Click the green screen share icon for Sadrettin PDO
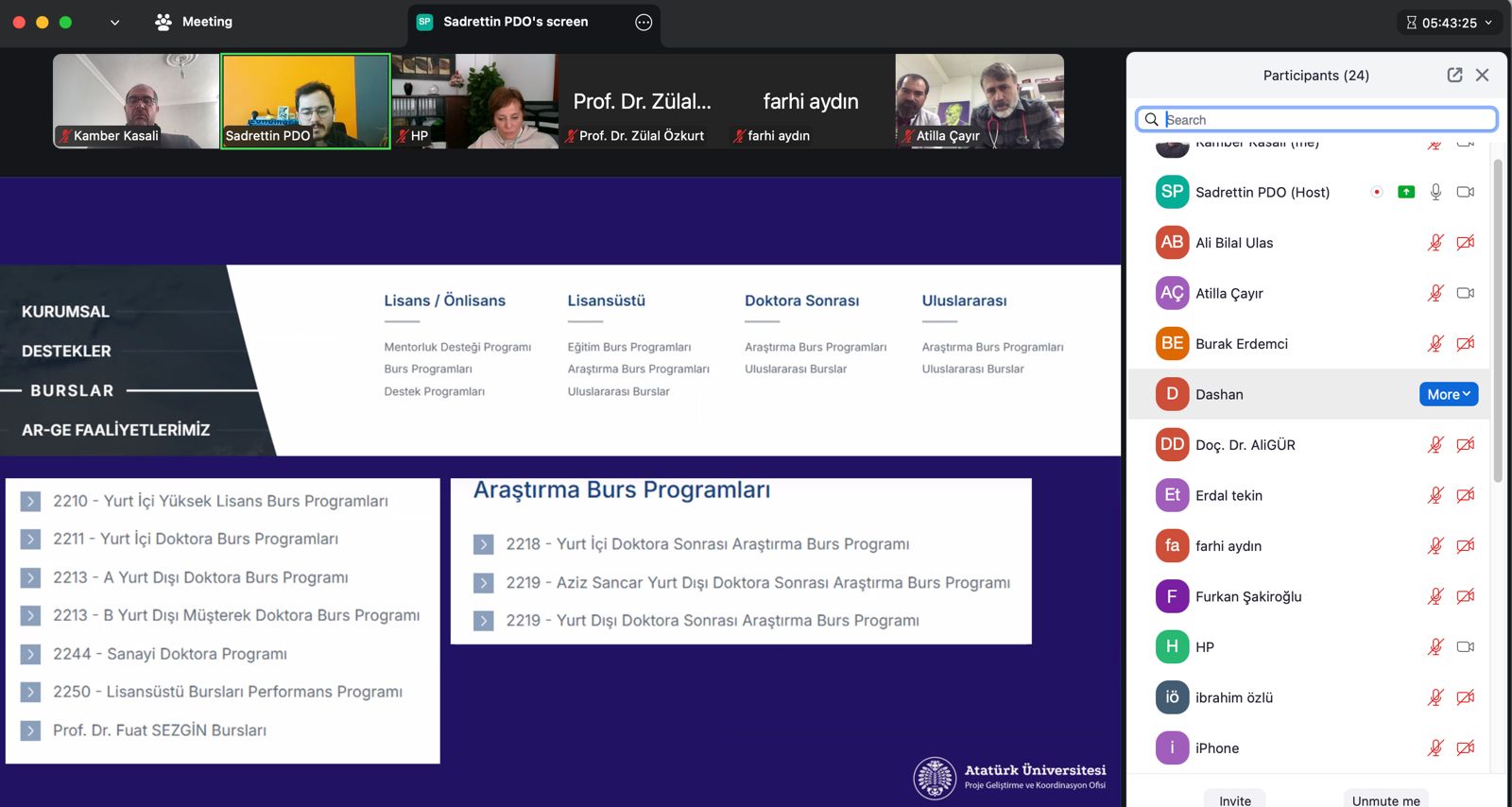This screenshot has height=807, width=1512. (1406, 192)
